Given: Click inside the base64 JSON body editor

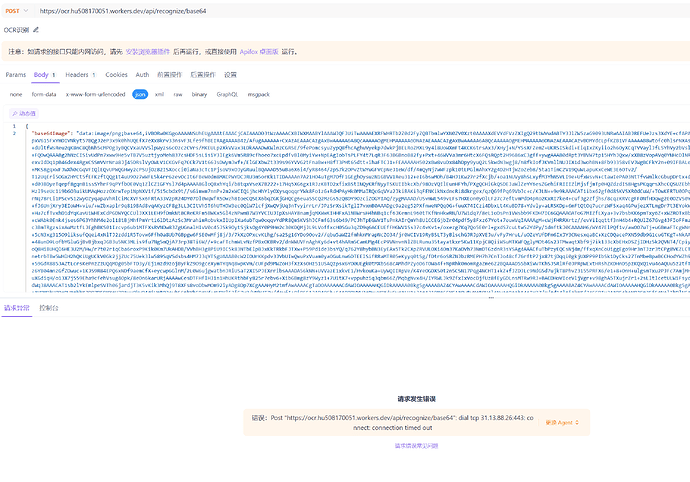Looking at the screenshot, I should coord(358,207).
